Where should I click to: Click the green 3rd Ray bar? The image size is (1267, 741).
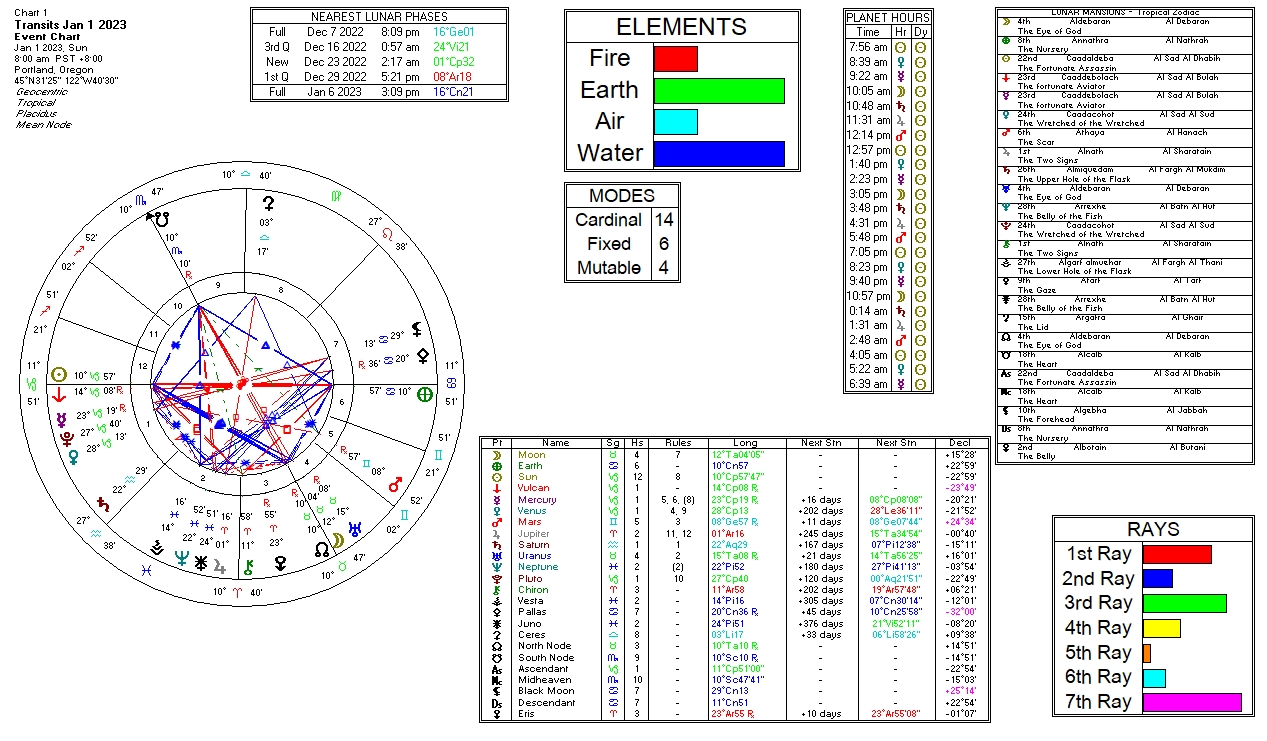click(x=1185, y=604)
